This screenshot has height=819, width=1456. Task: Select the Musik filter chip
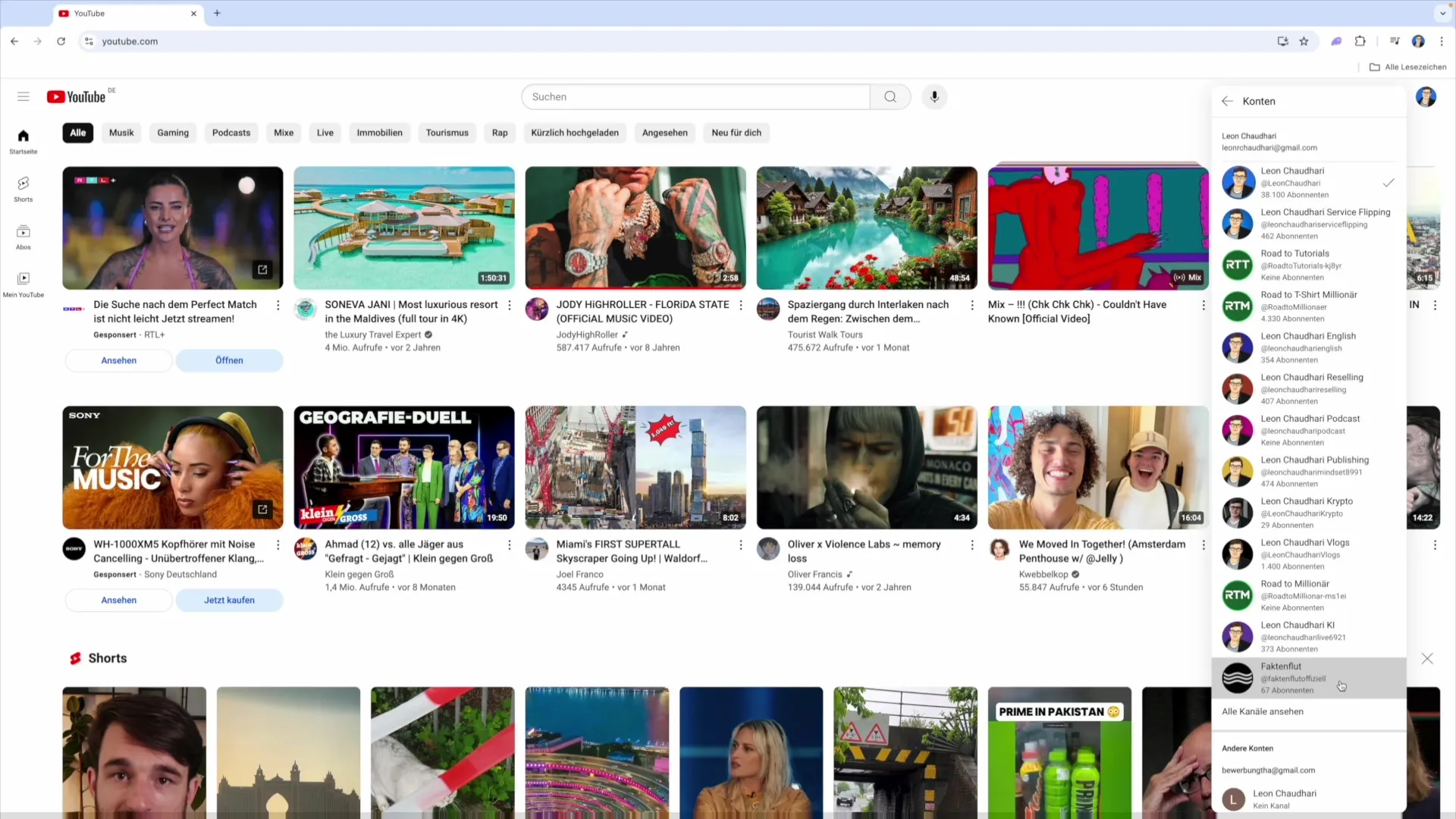coord(121,133)
